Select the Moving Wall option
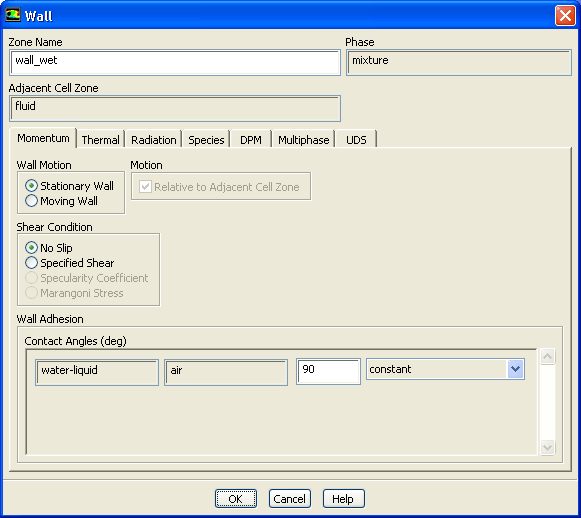This screenshot has width=581, height=518. [31, 201]
